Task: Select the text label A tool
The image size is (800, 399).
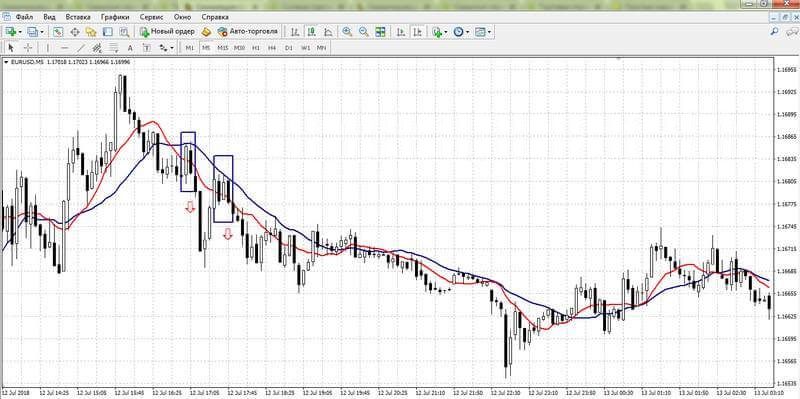Action: [x=130, y=48]
